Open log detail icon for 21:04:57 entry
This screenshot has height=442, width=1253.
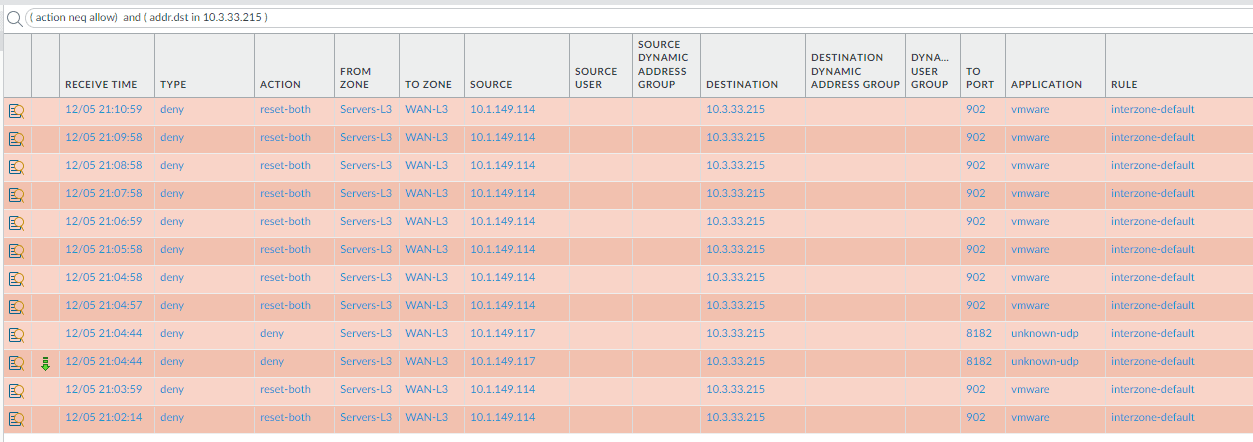[17, 306]
